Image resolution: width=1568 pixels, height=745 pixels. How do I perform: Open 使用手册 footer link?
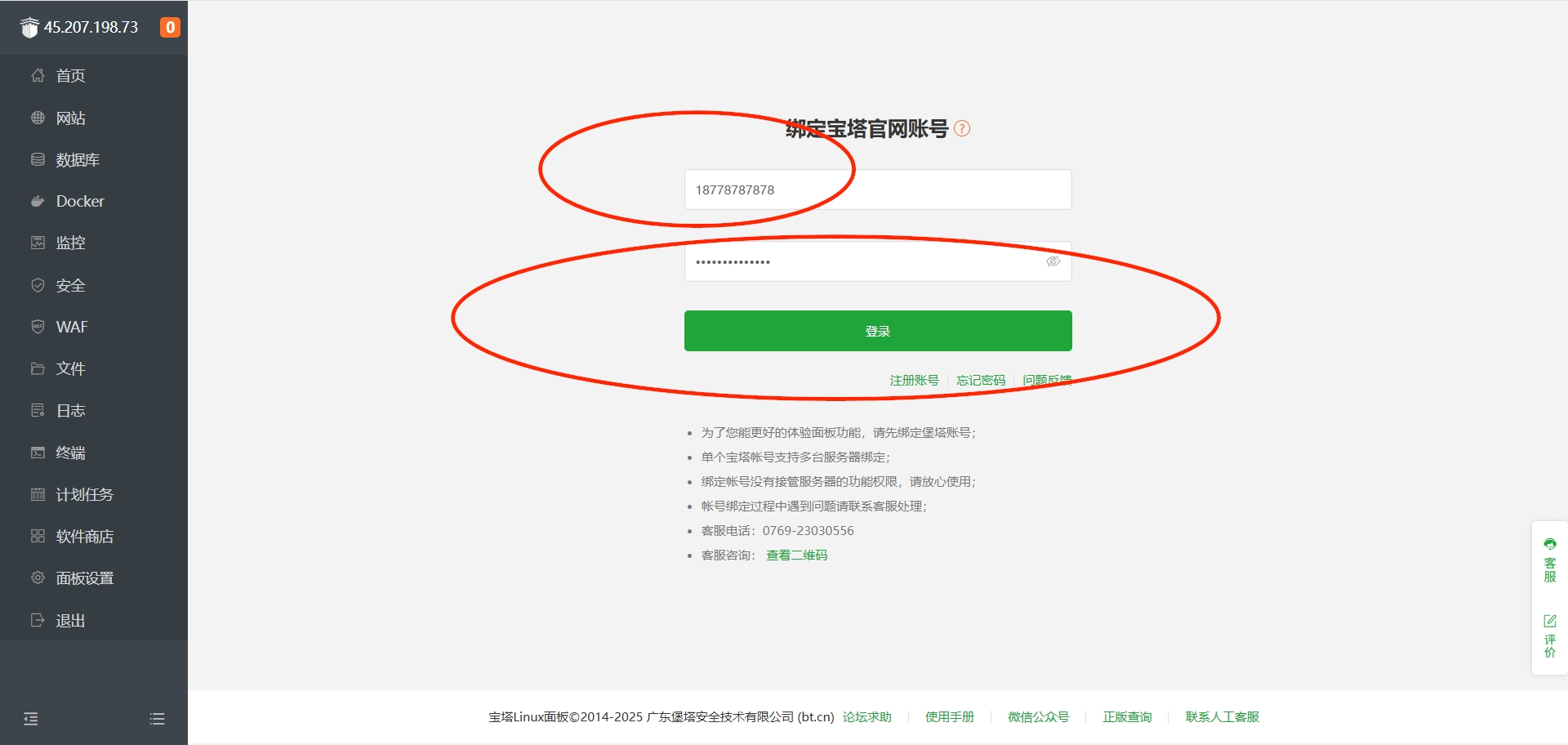click(950, 717)
